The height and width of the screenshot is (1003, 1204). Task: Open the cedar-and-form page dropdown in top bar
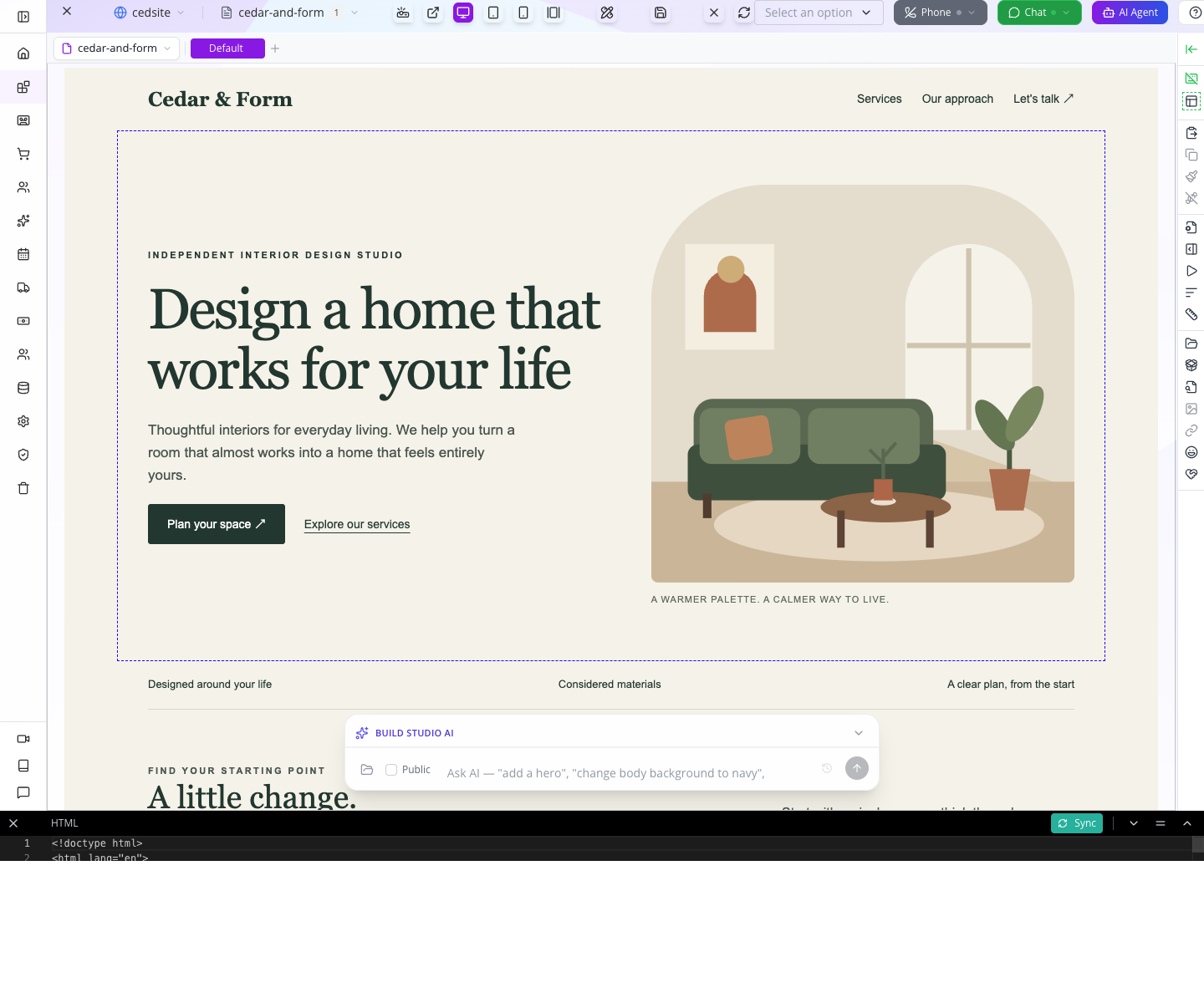(289, 13)
